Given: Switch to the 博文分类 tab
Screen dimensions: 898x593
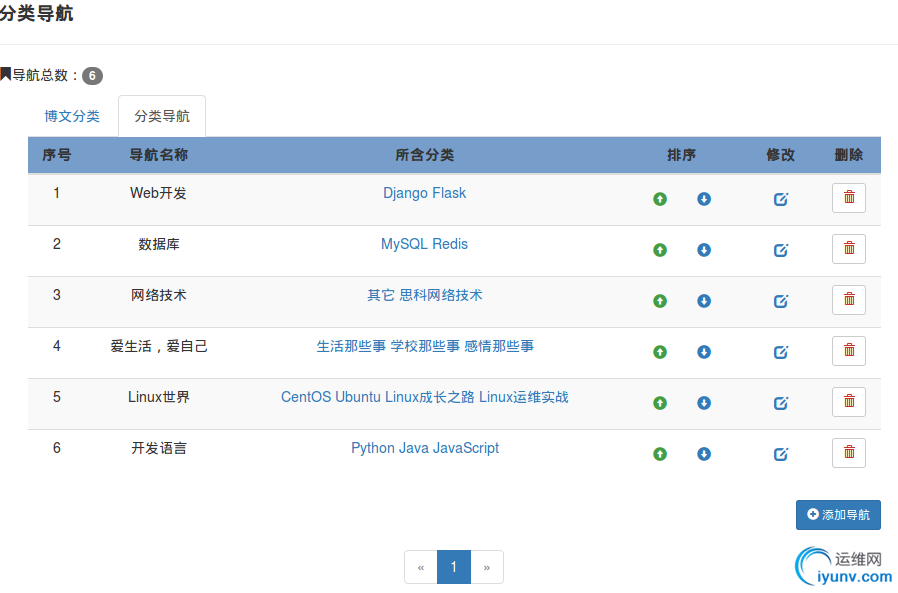Looking at the screenshot, I should pos(72,116).
